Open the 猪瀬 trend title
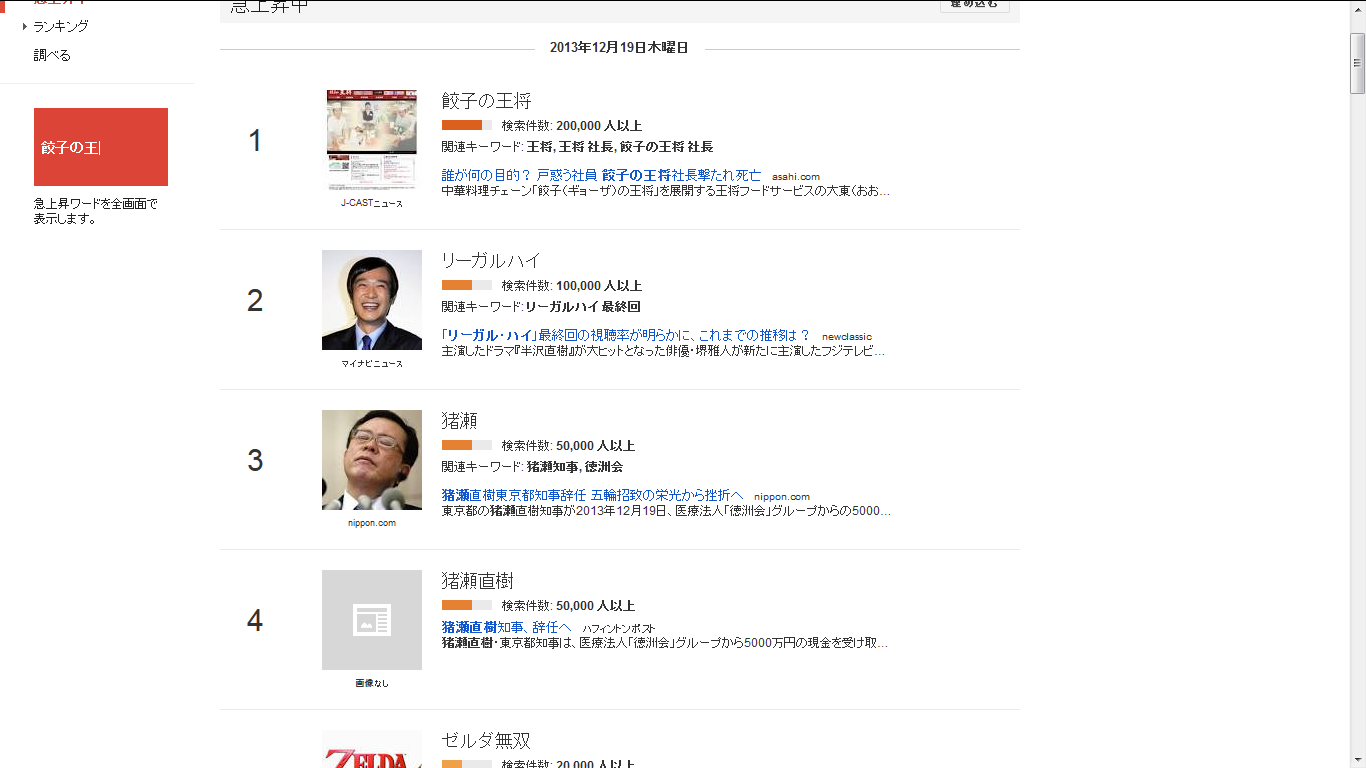The image size is (1366, 768). pos(459,421)
